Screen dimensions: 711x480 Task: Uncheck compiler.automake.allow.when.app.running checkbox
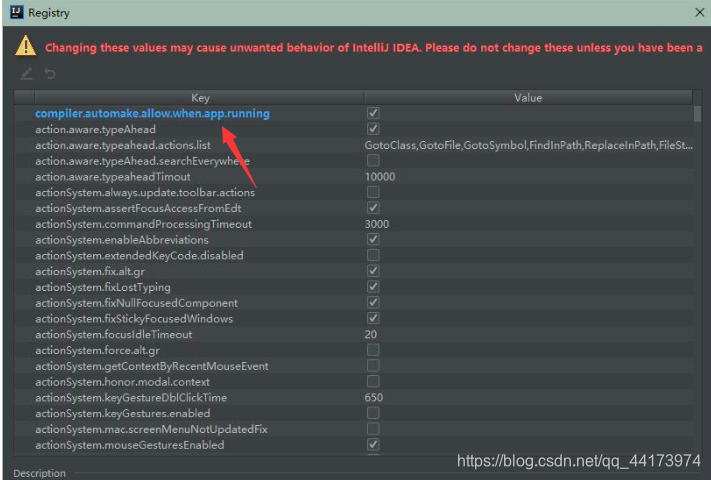(x=373, y=113)
